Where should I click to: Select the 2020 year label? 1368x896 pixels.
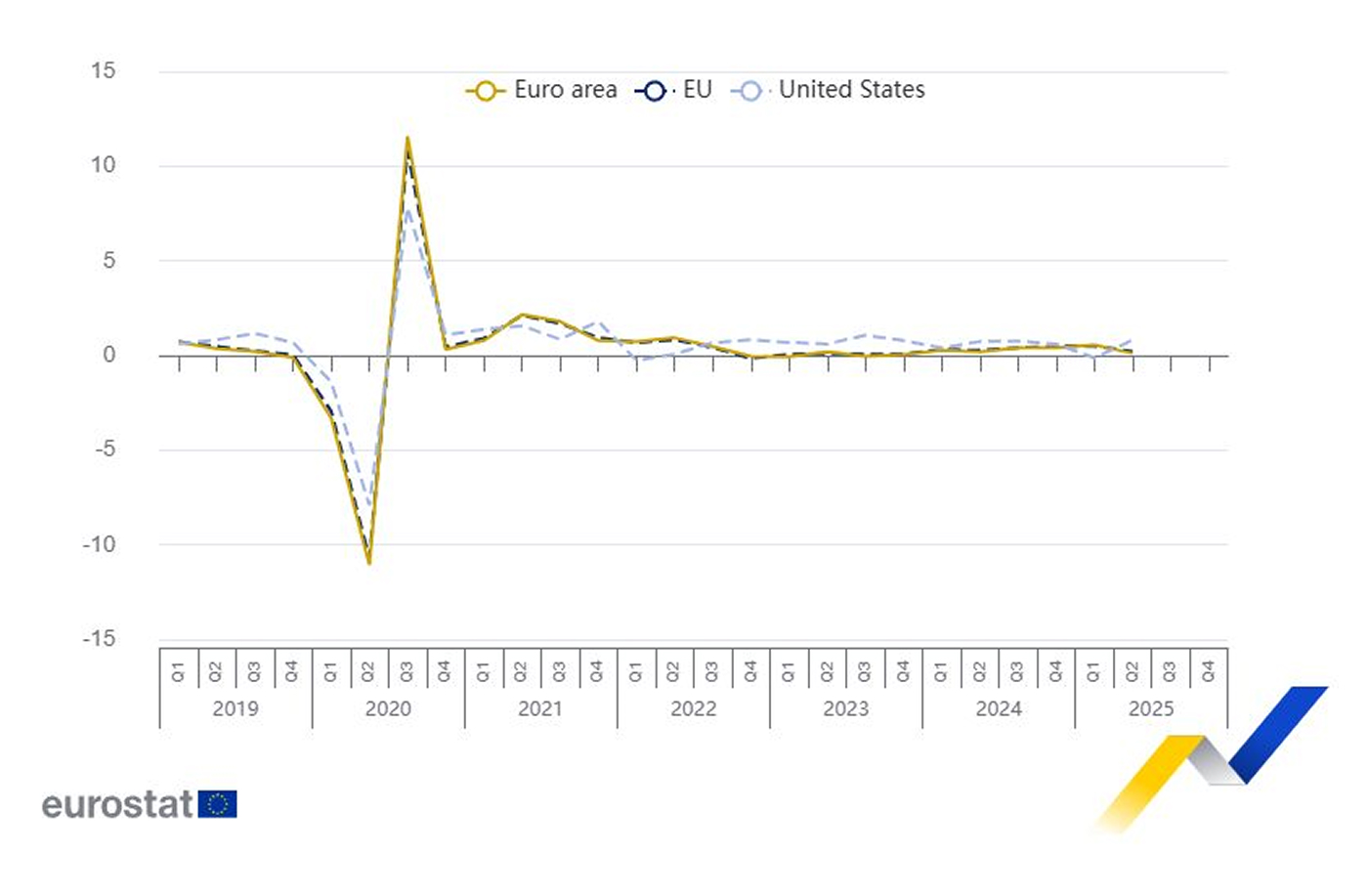[388, 709]
